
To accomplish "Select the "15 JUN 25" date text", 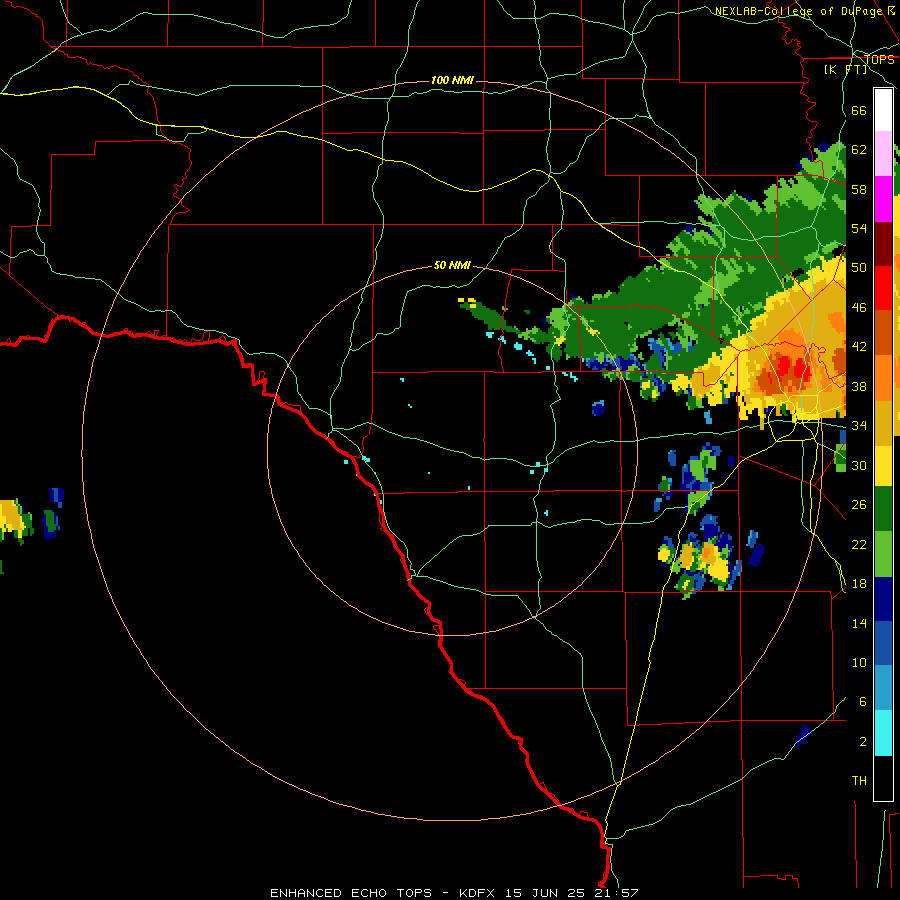I will 546,893.
